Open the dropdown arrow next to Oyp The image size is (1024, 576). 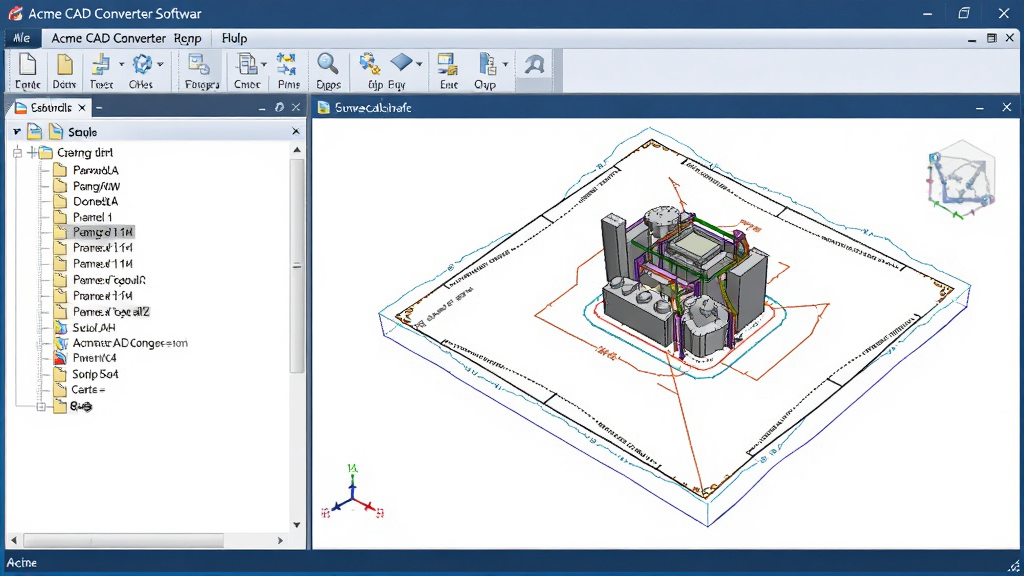pos(505,64)
